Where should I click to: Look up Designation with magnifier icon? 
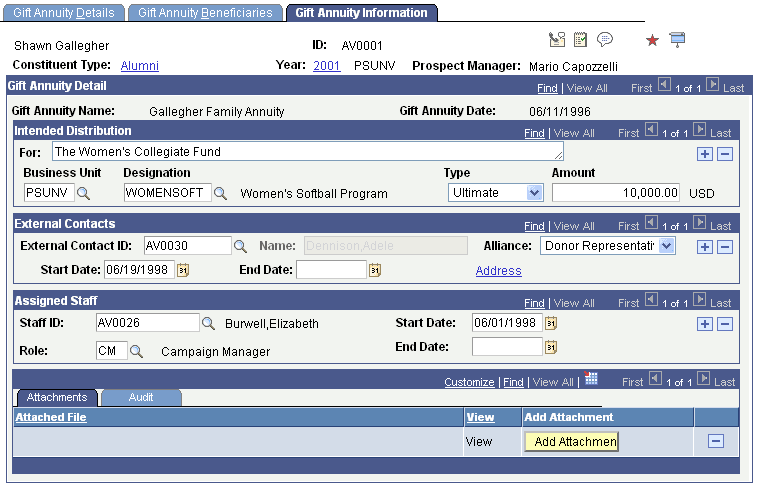point(220,194)
